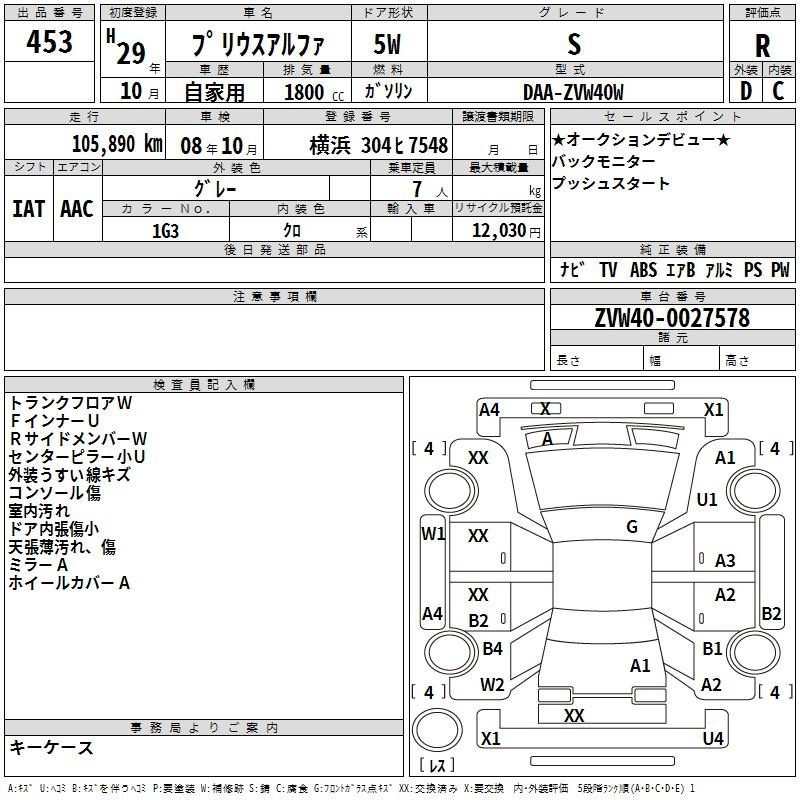Click inspector note コンソール傷
This screenshot has height=800, width=800.
tap(55, 493)
